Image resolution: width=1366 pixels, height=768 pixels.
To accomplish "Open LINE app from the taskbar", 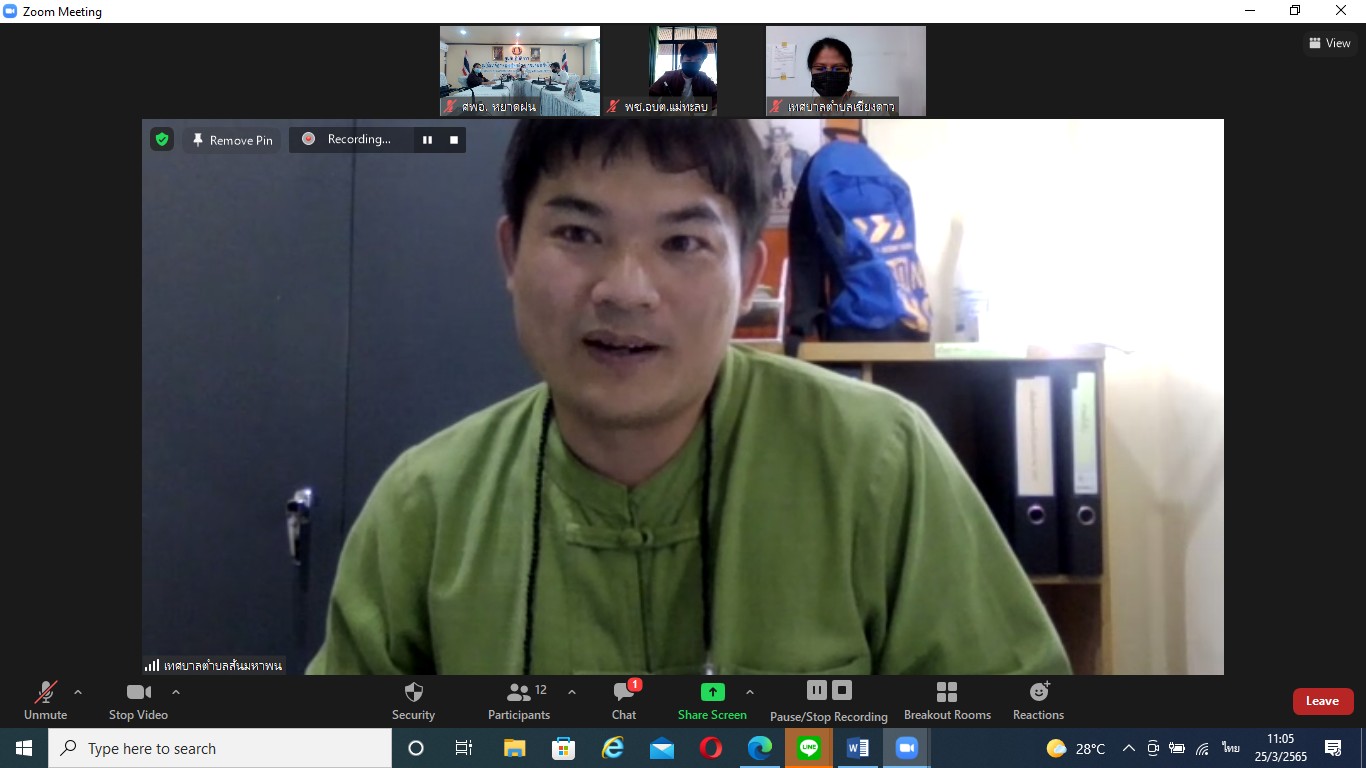I will [x=809, y=748].
